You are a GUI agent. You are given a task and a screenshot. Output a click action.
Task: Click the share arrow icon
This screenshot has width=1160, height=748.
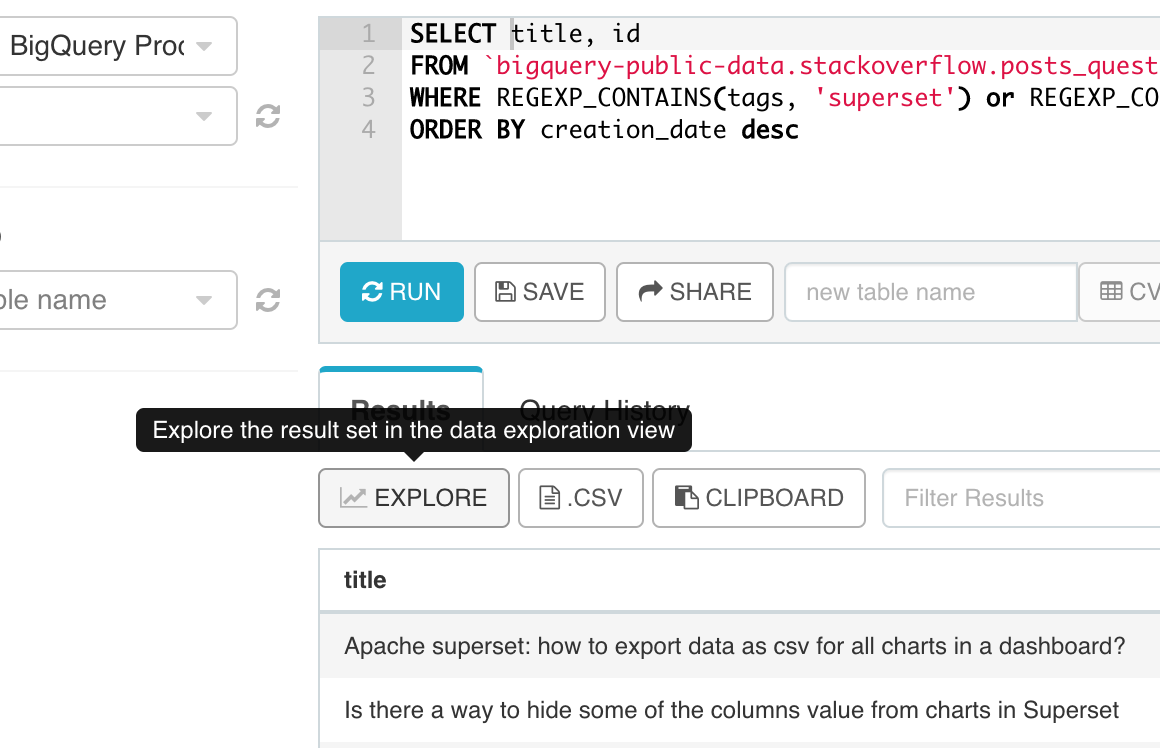(x=650, y=291)
